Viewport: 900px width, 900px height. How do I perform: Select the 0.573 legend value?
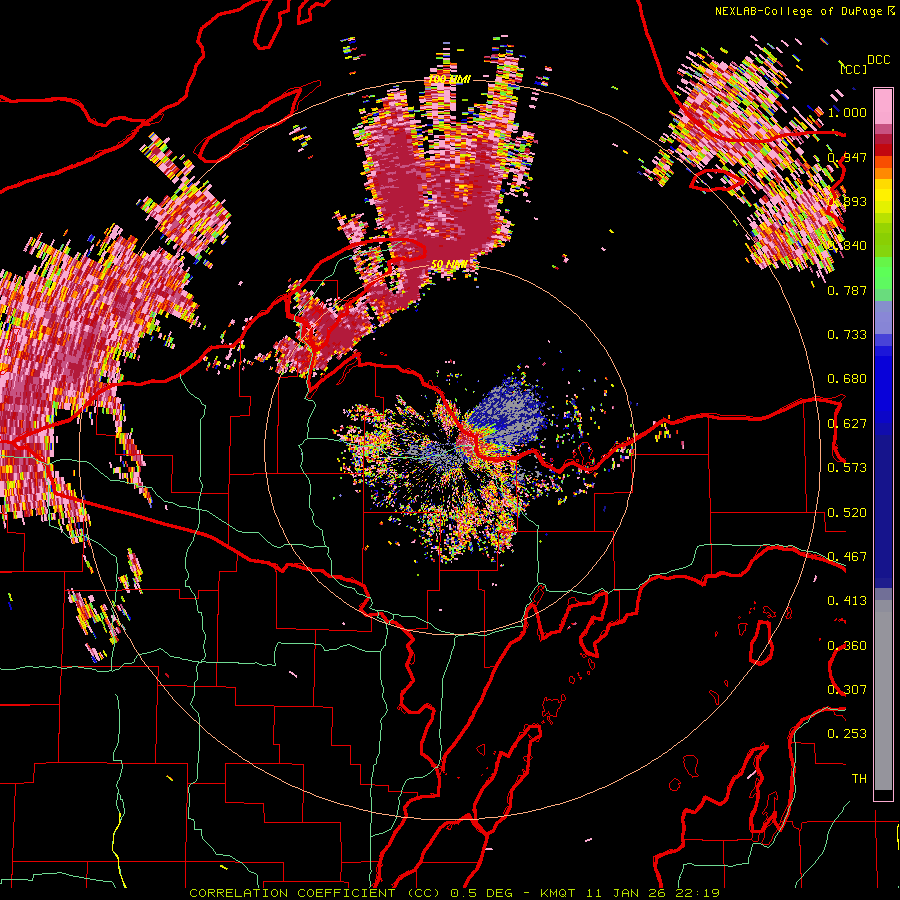point(847,468)
